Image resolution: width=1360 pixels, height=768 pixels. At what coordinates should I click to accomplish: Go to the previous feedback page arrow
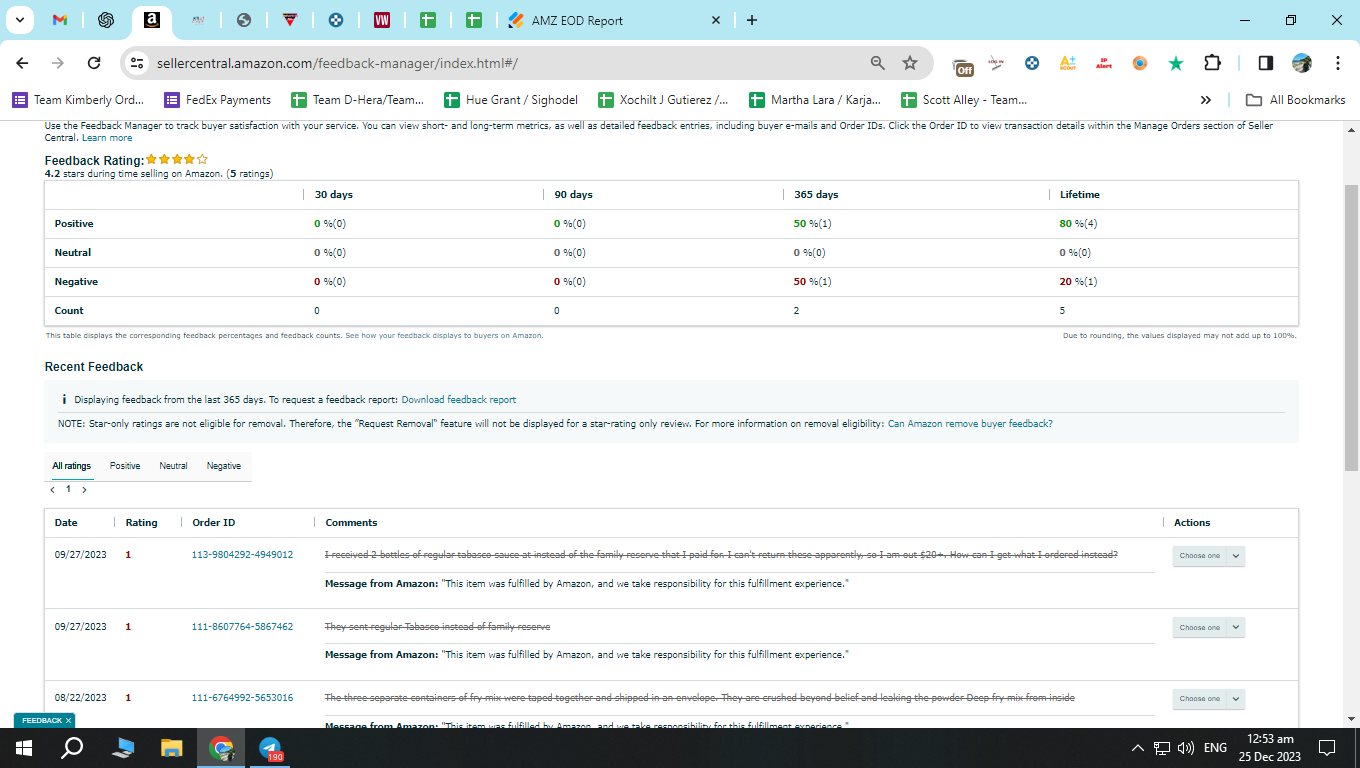coord(53,490)
